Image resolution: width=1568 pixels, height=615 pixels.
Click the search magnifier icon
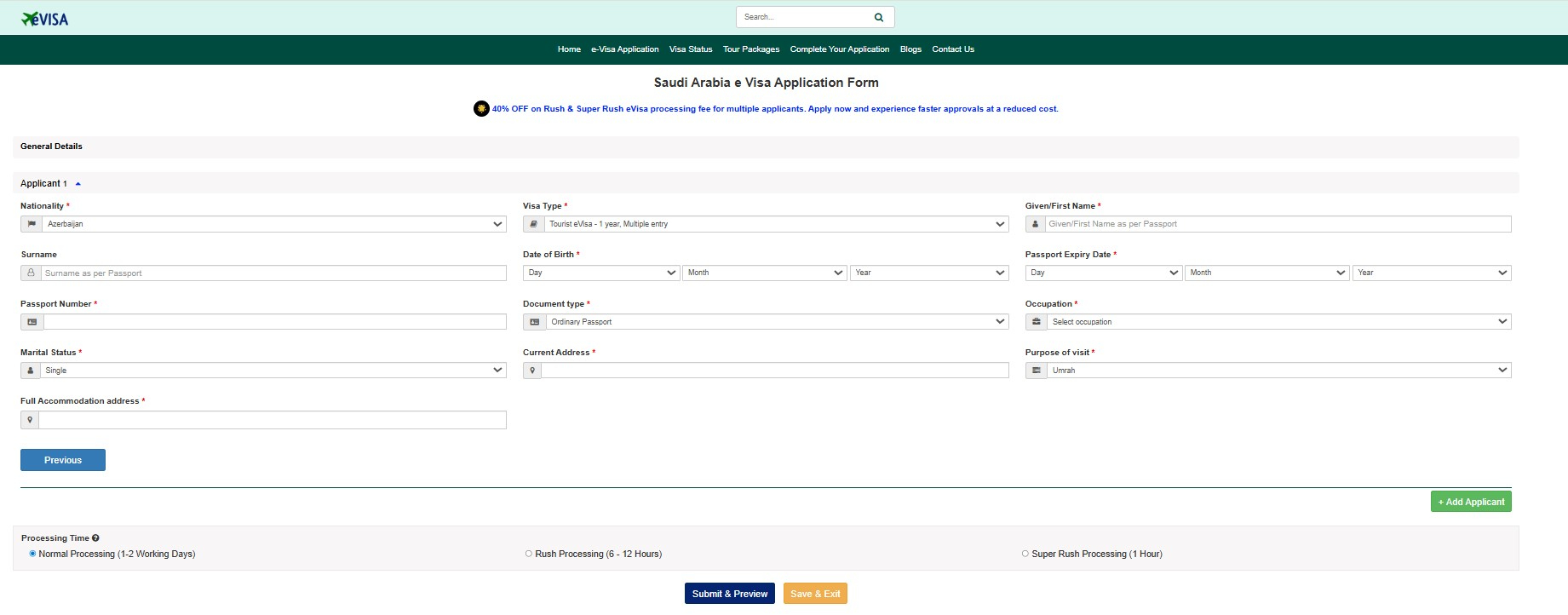point(879,17)
